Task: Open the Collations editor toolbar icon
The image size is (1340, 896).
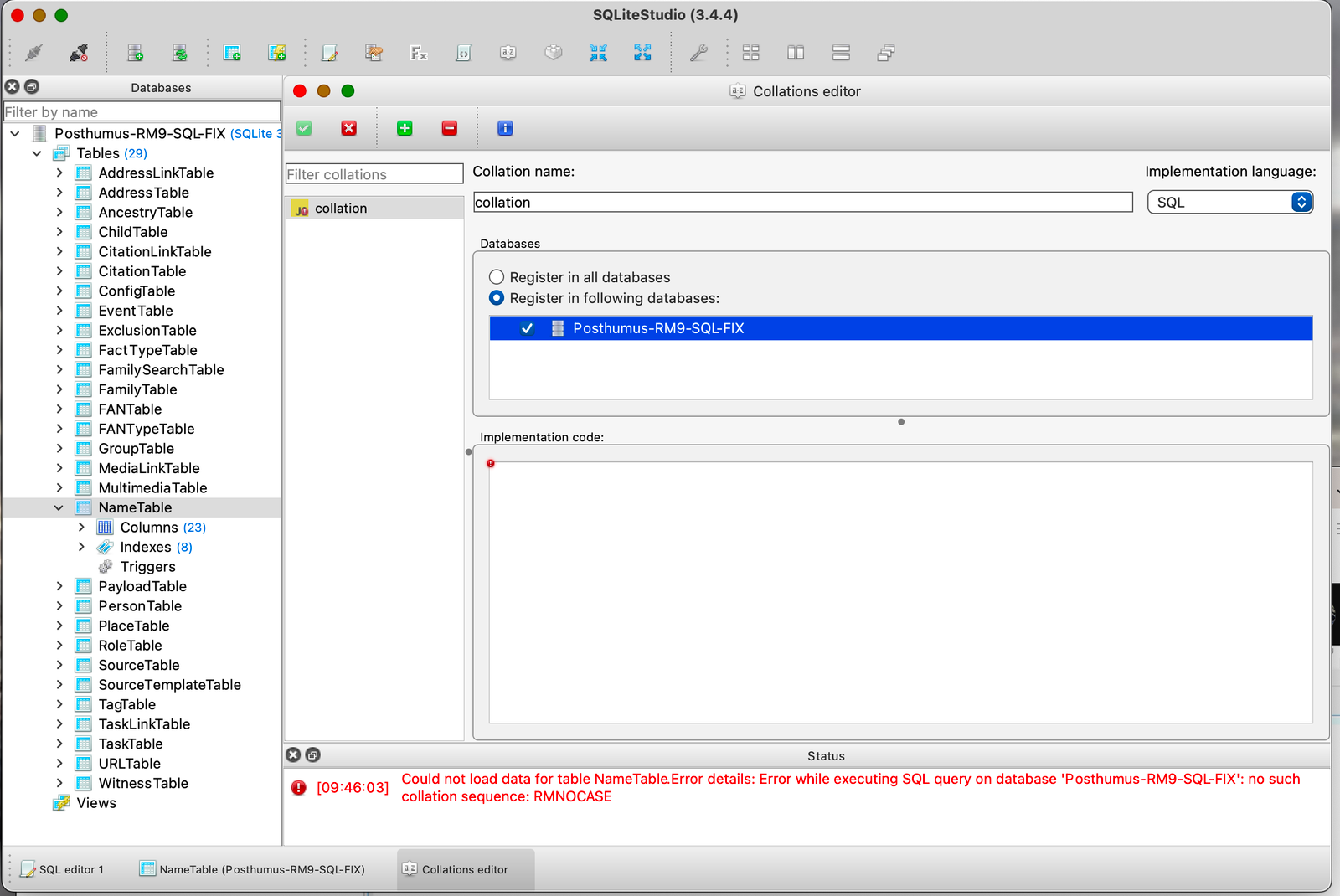Action: point(508,53)
